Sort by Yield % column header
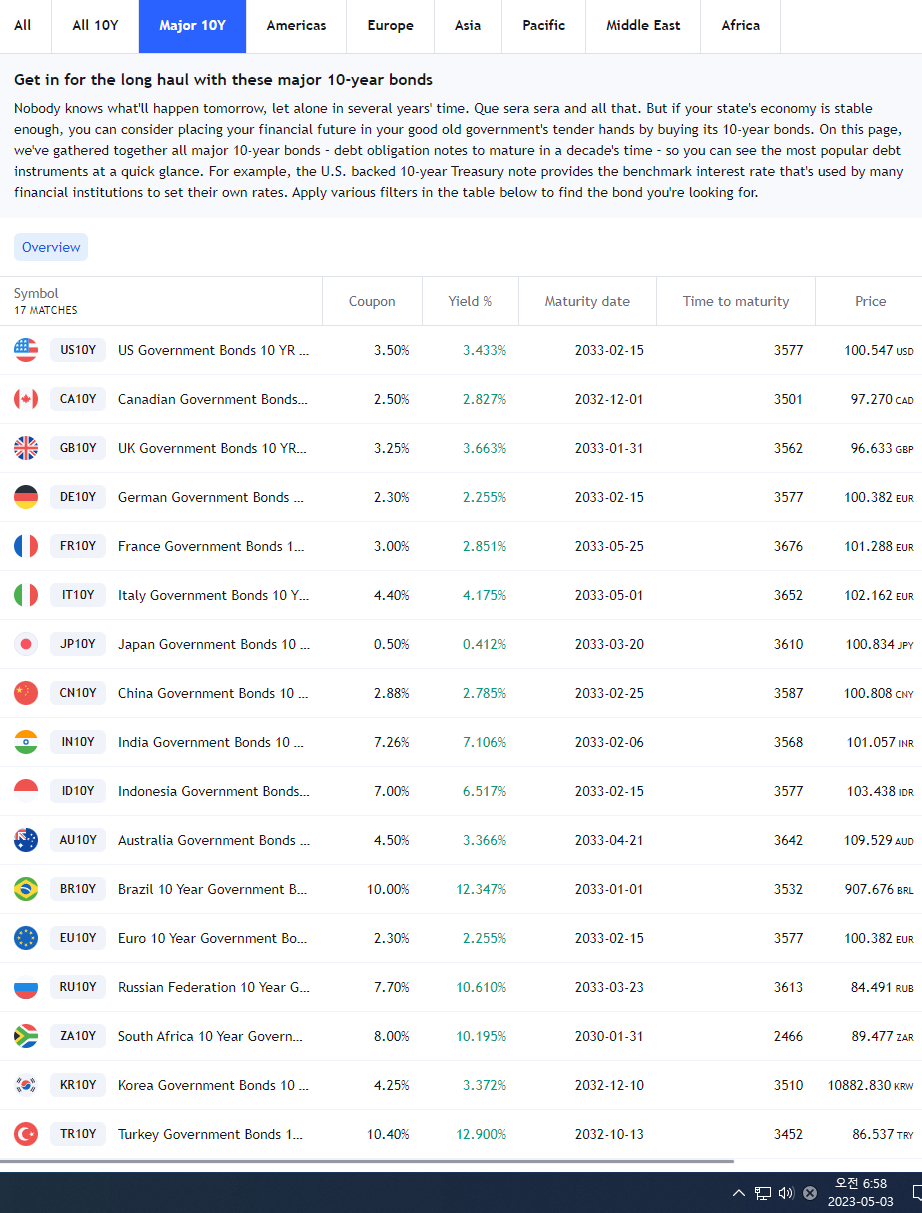 click(470, 301)
